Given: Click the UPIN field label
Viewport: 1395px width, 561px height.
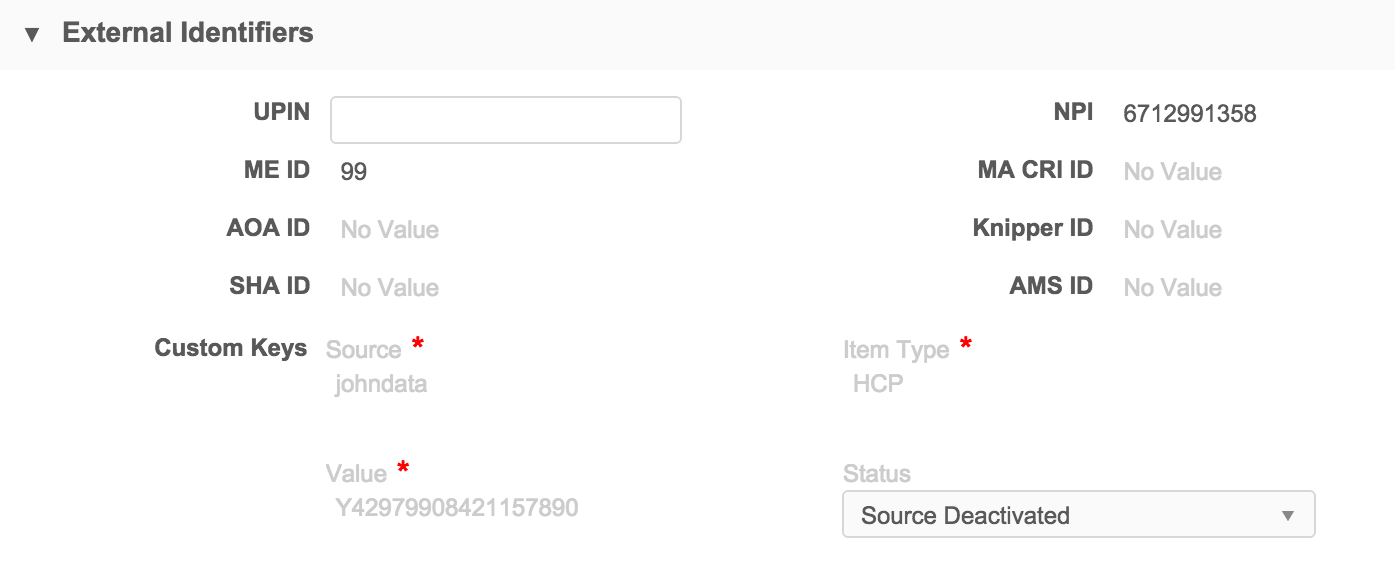Looking at the screenshot, I should click(281, 112).
